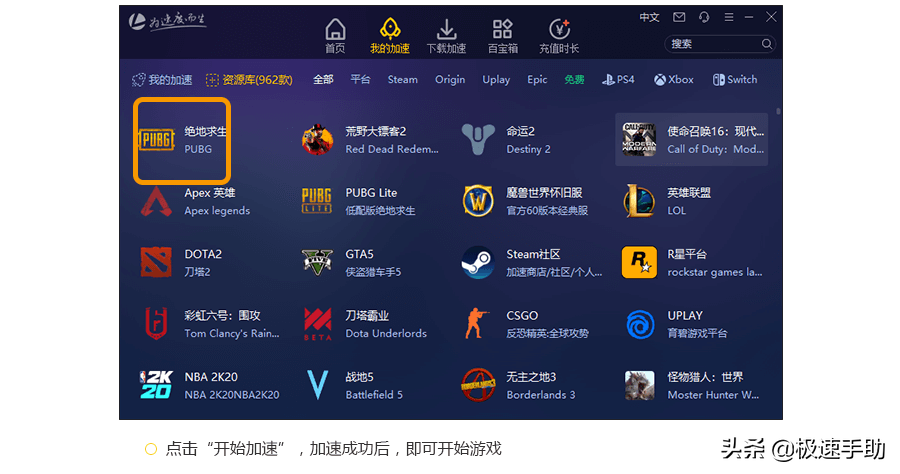Click the '加速商店/社区/个人...' subtitle text

(554, 272)
